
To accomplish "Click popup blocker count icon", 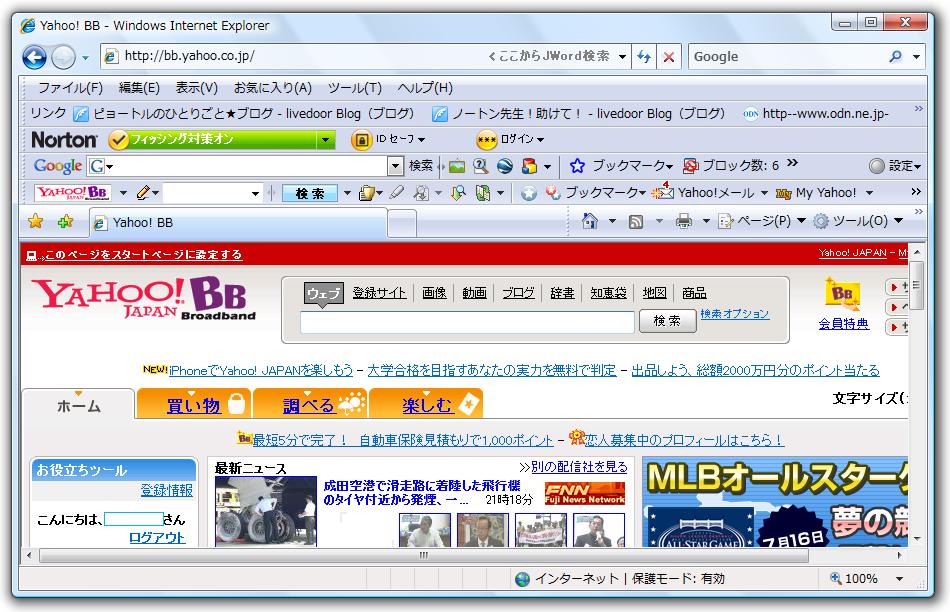I will 689,165.
